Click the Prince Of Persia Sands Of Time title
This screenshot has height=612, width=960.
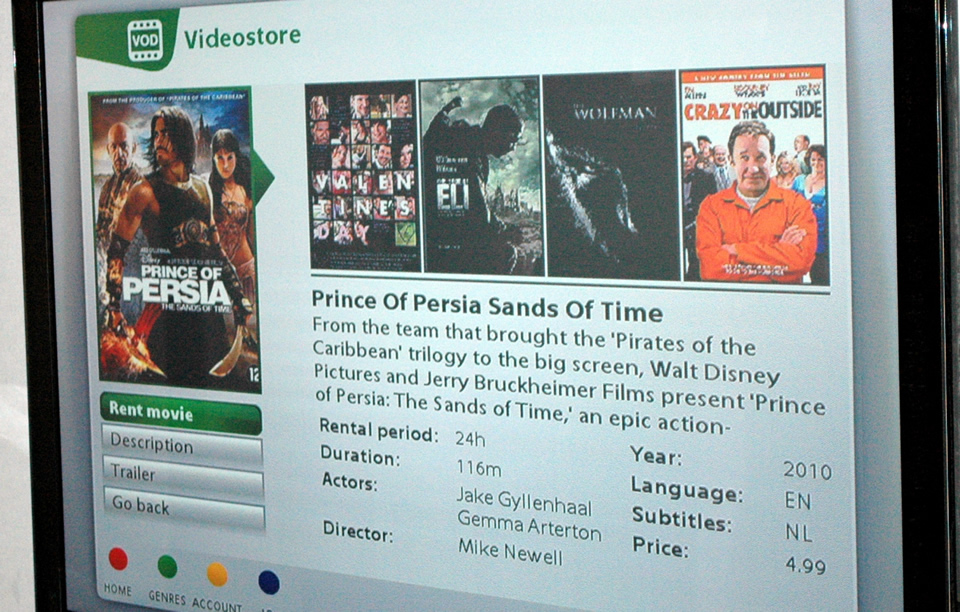487,306
